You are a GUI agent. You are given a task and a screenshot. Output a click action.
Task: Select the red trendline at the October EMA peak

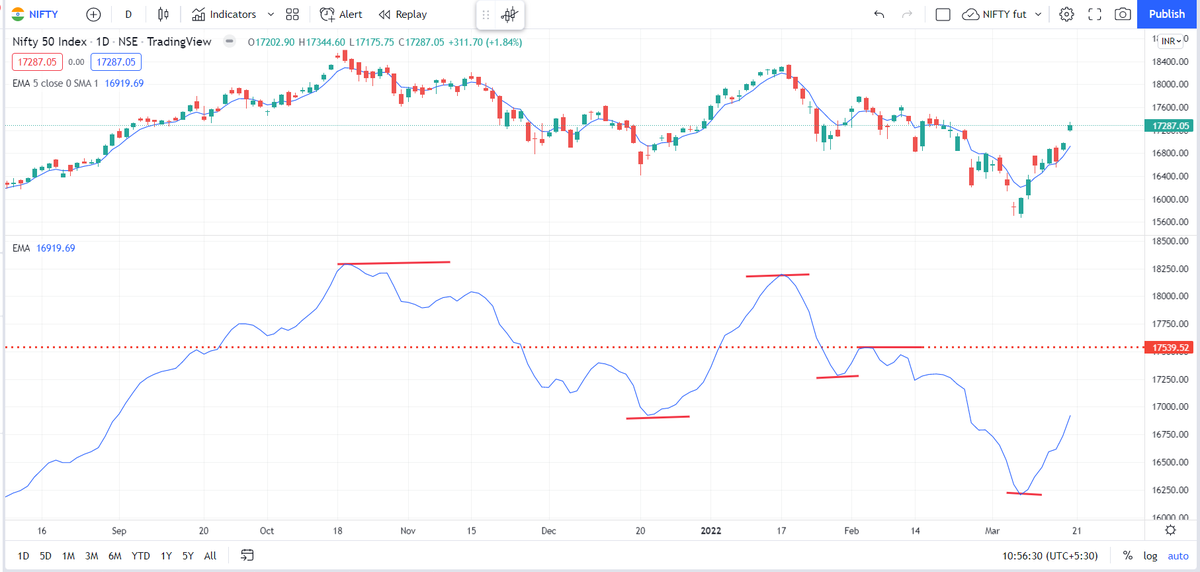(394, 263)
